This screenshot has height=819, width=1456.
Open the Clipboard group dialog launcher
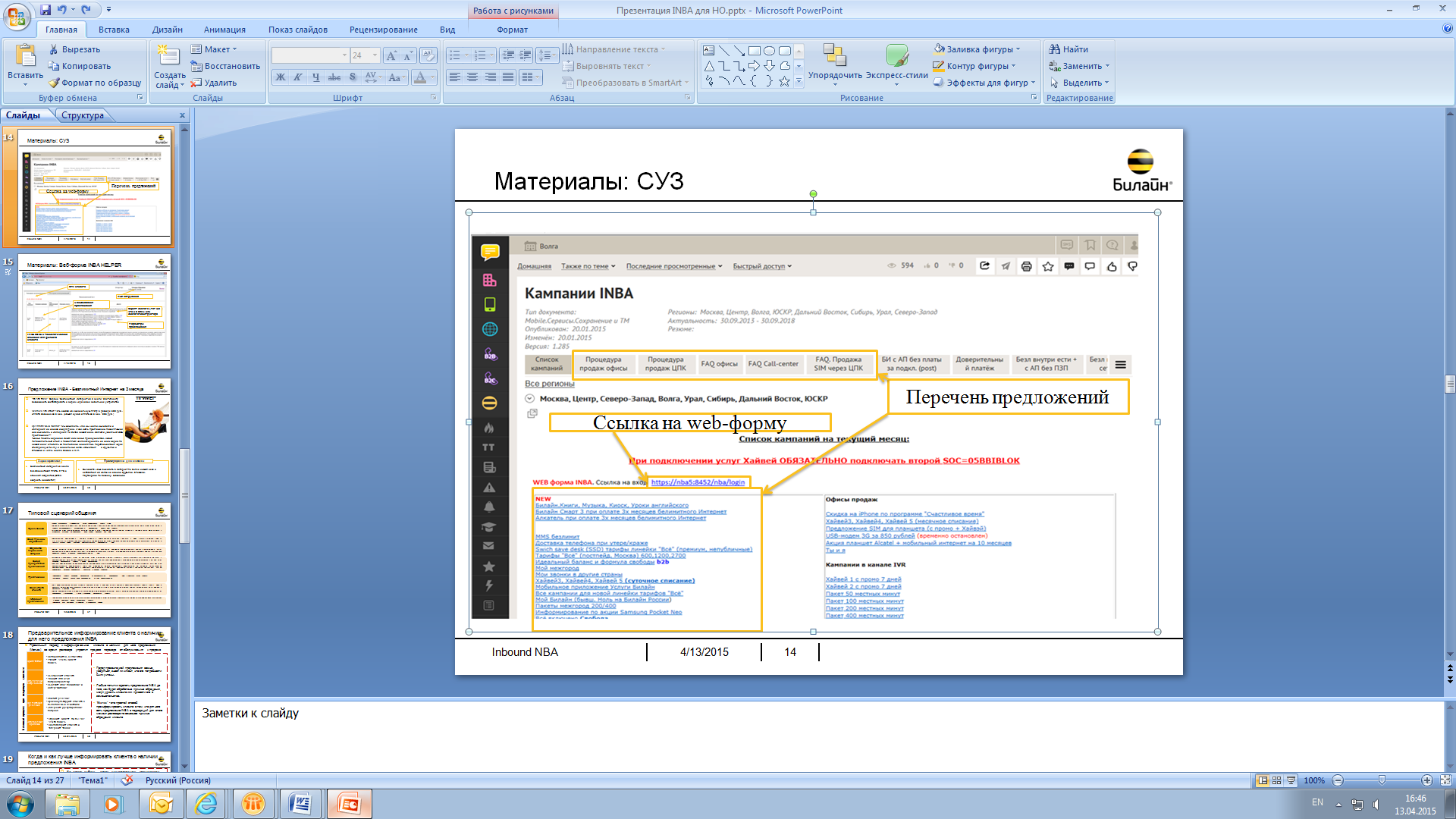pyautogui.click(x=140, y=98)
